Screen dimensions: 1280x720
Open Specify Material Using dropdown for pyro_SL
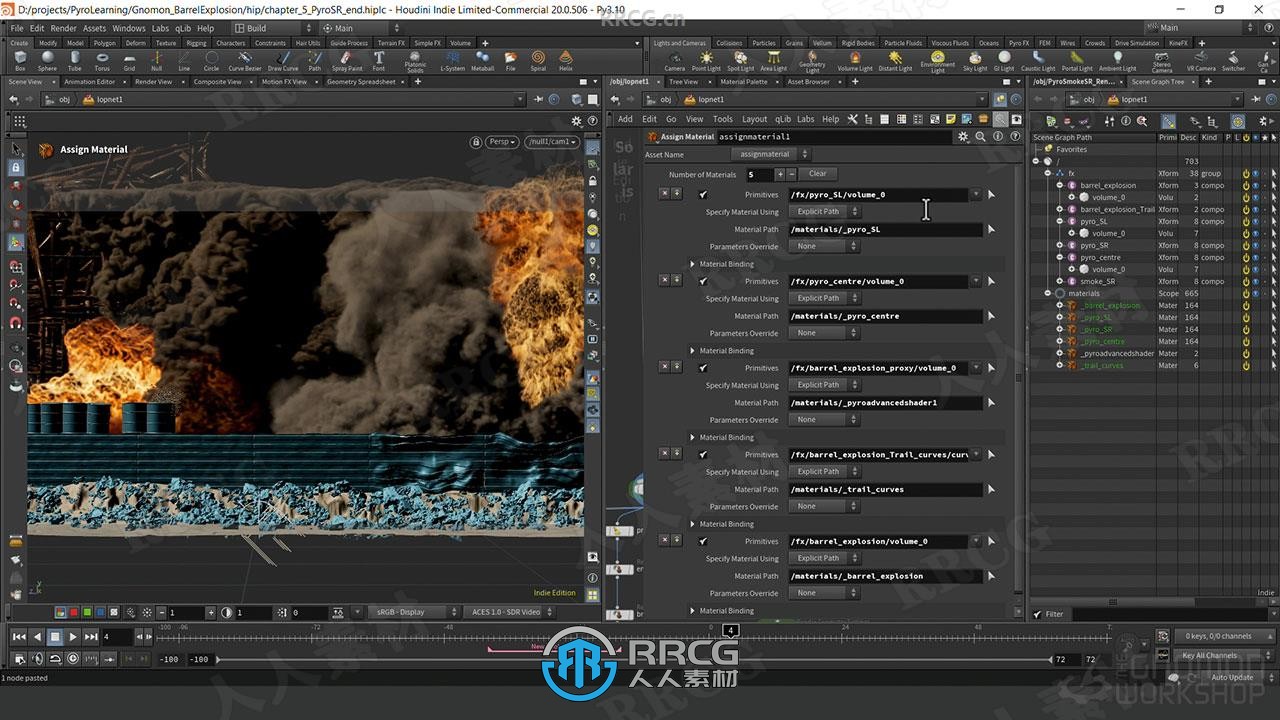824,212
